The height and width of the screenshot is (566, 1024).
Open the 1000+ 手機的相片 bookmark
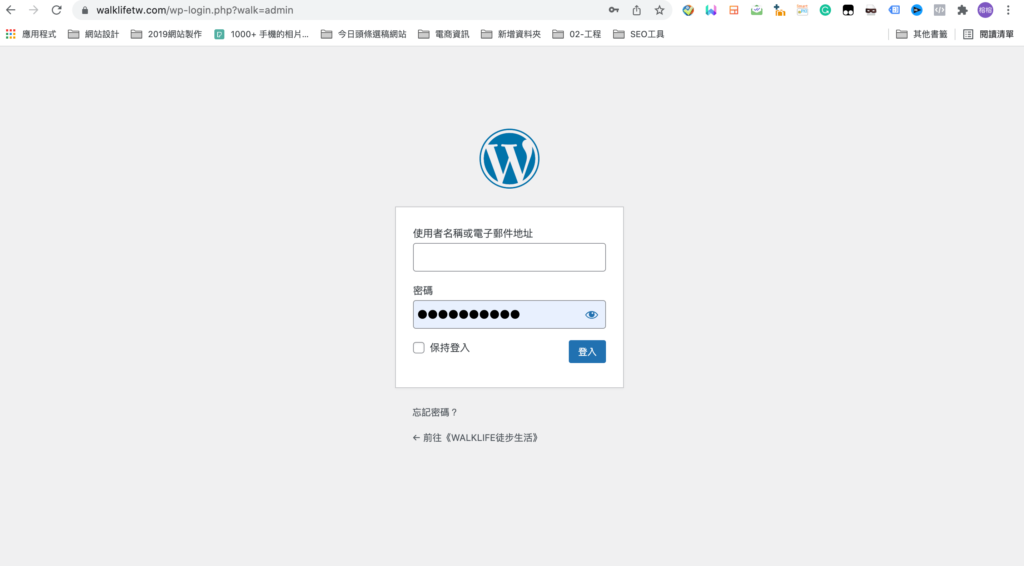261,34
